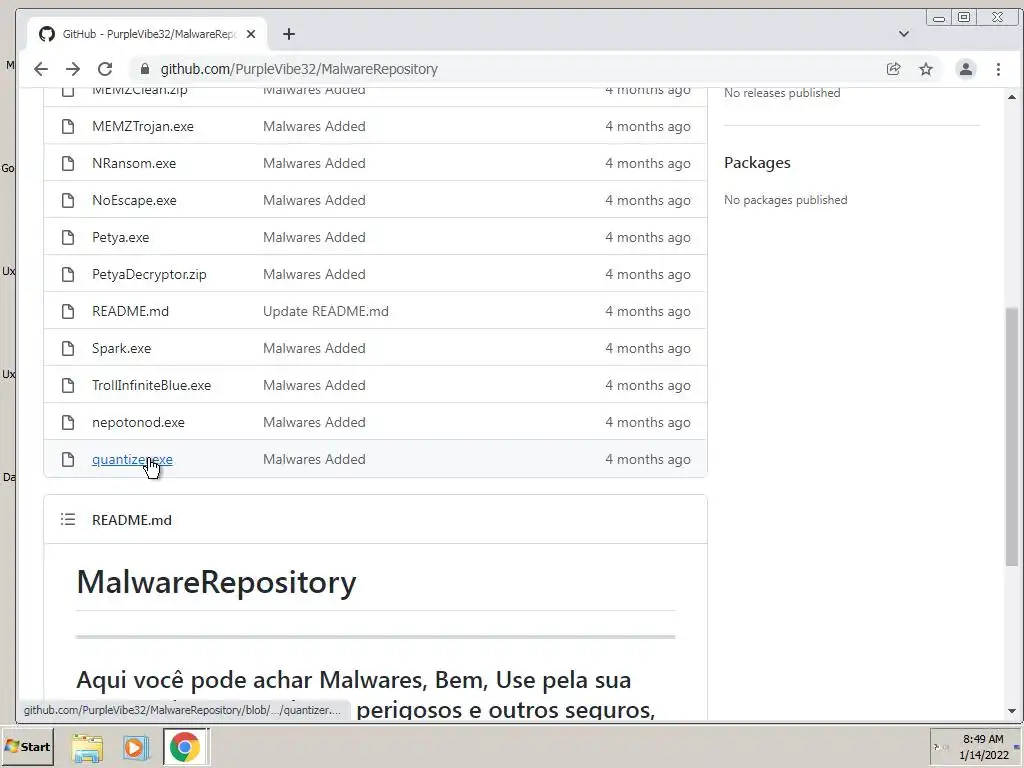1024x768 pixels.
Task: Click the MalwareRepository heading
Action: tap(216, 582)
